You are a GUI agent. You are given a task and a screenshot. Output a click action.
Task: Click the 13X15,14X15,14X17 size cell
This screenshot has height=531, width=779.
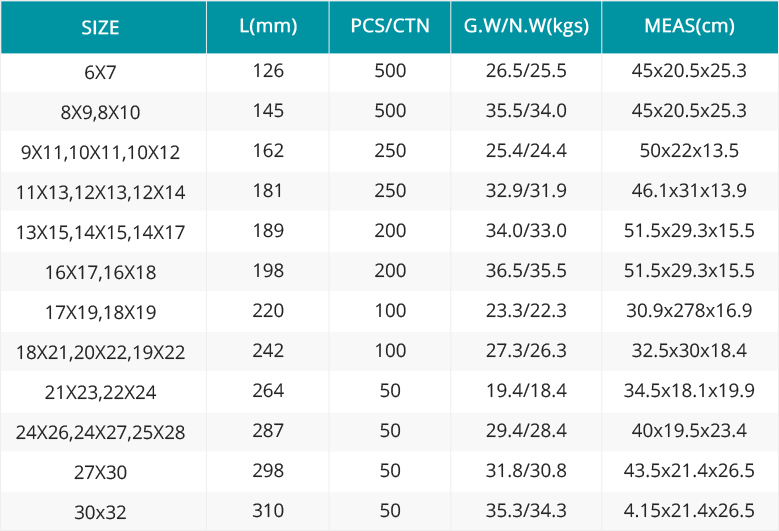(100, 232)
